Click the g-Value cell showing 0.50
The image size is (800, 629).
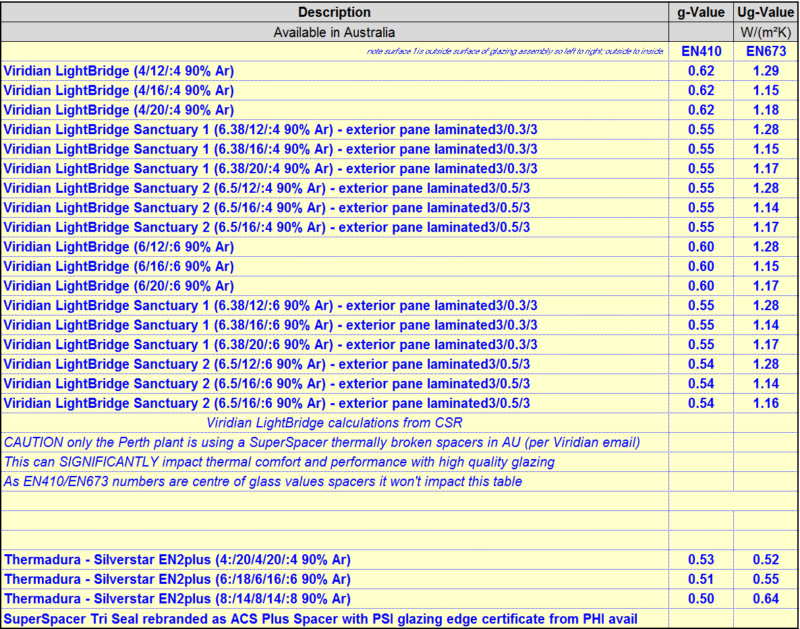click(701, 598)
